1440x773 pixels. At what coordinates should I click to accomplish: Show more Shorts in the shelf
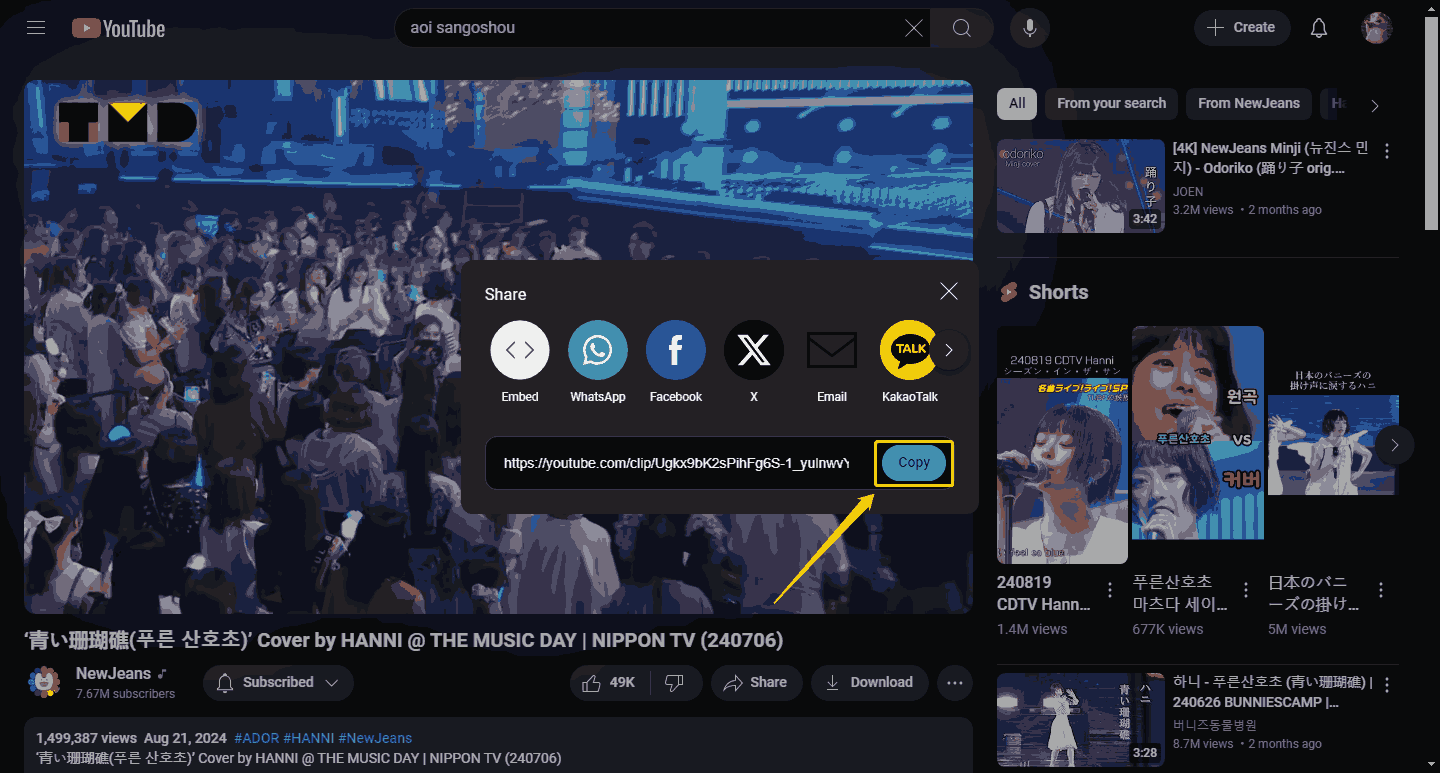pos(1395,445)
